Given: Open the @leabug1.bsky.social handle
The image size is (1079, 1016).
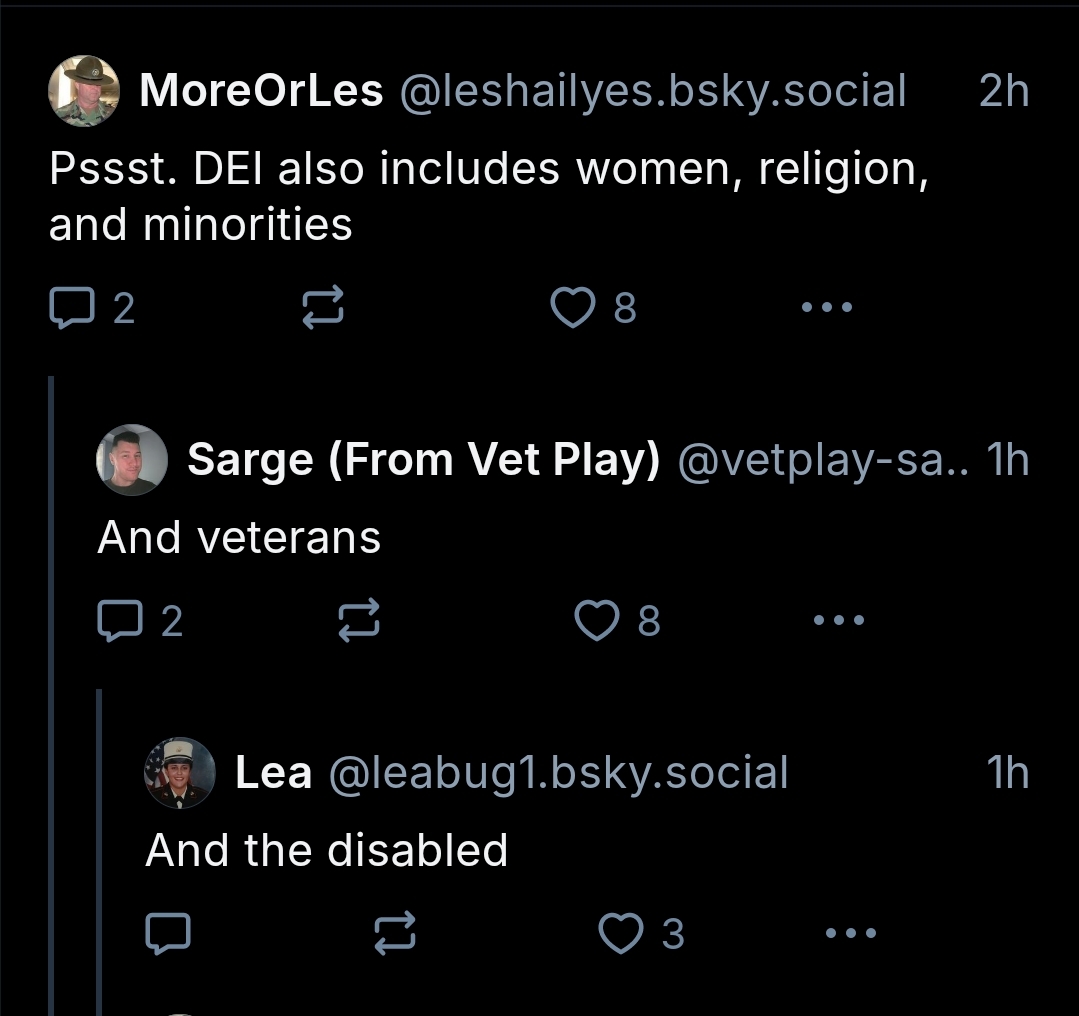Looking at the screenshot, I should click(558, 773).
